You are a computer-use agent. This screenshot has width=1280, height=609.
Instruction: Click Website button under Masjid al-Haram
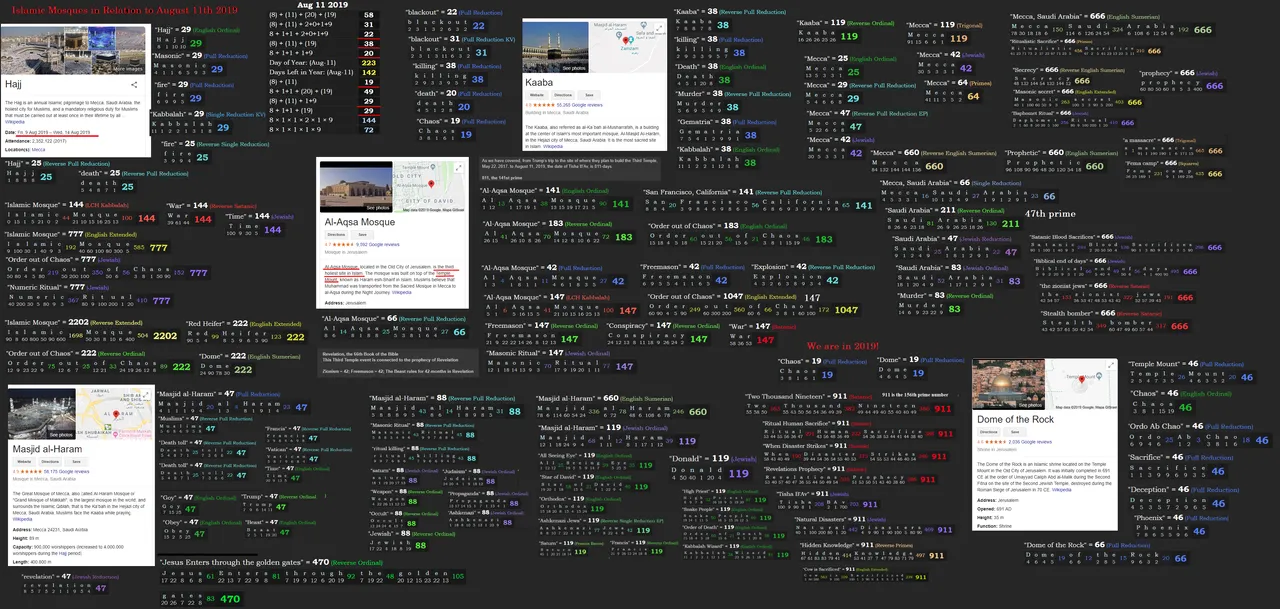24,462
